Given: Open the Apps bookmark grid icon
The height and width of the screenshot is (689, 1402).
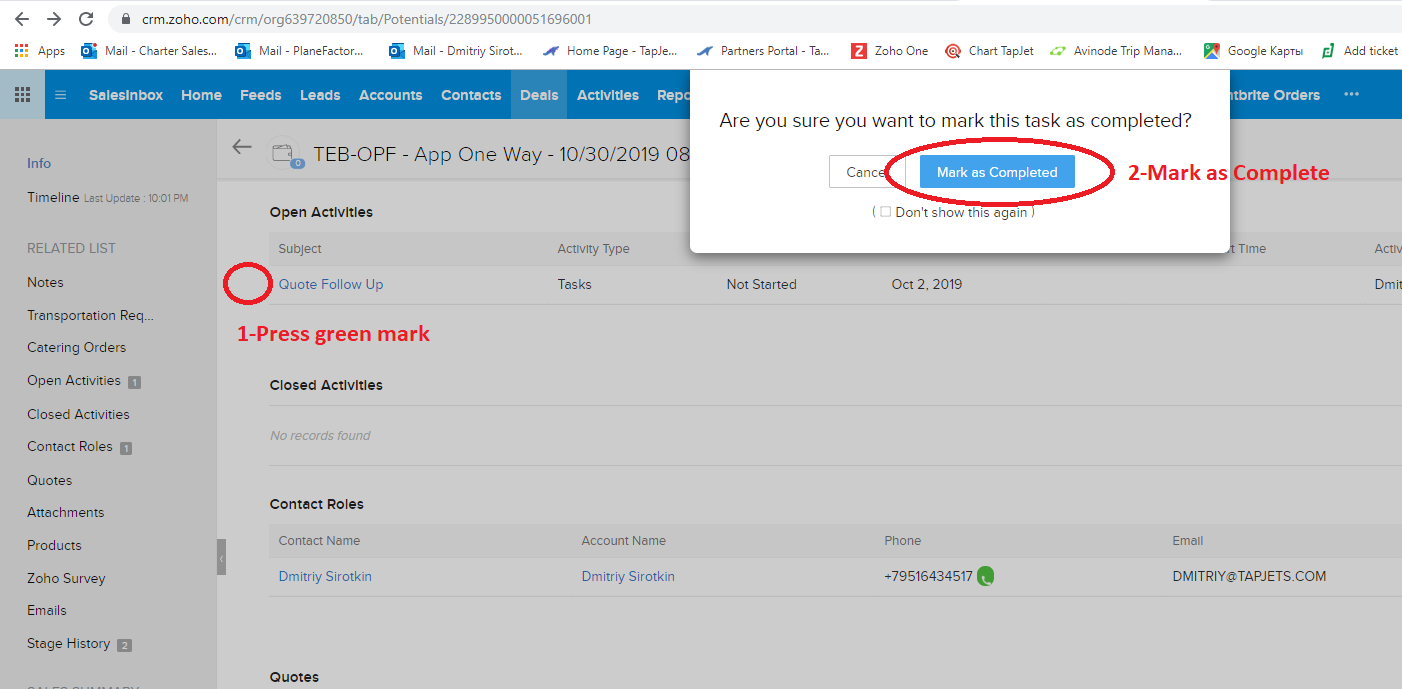Looking at the screenshot, I should (22, 50).
